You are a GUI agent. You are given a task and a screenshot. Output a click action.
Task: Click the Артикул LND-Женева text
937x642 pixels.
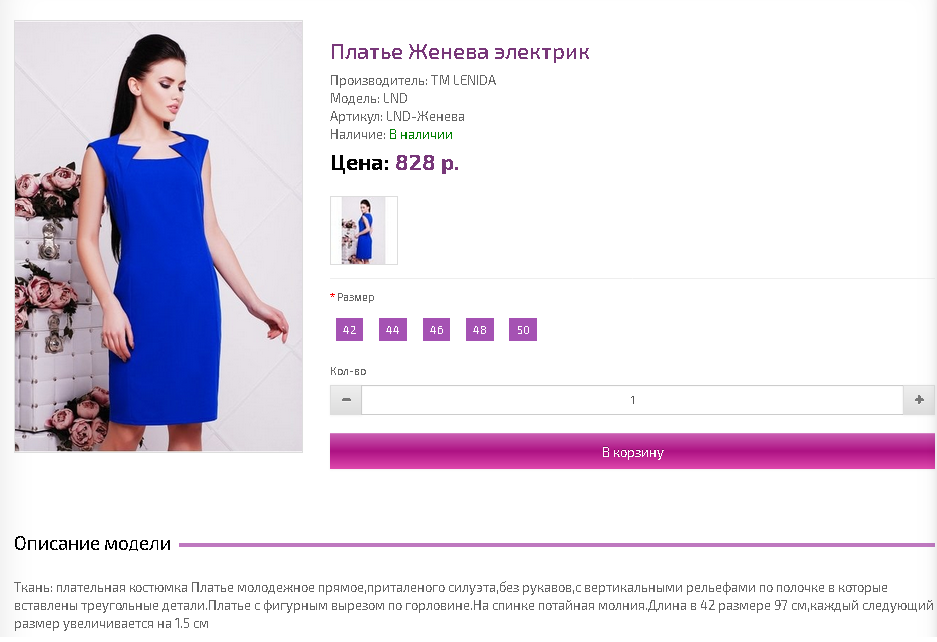(x=397, y=117)
